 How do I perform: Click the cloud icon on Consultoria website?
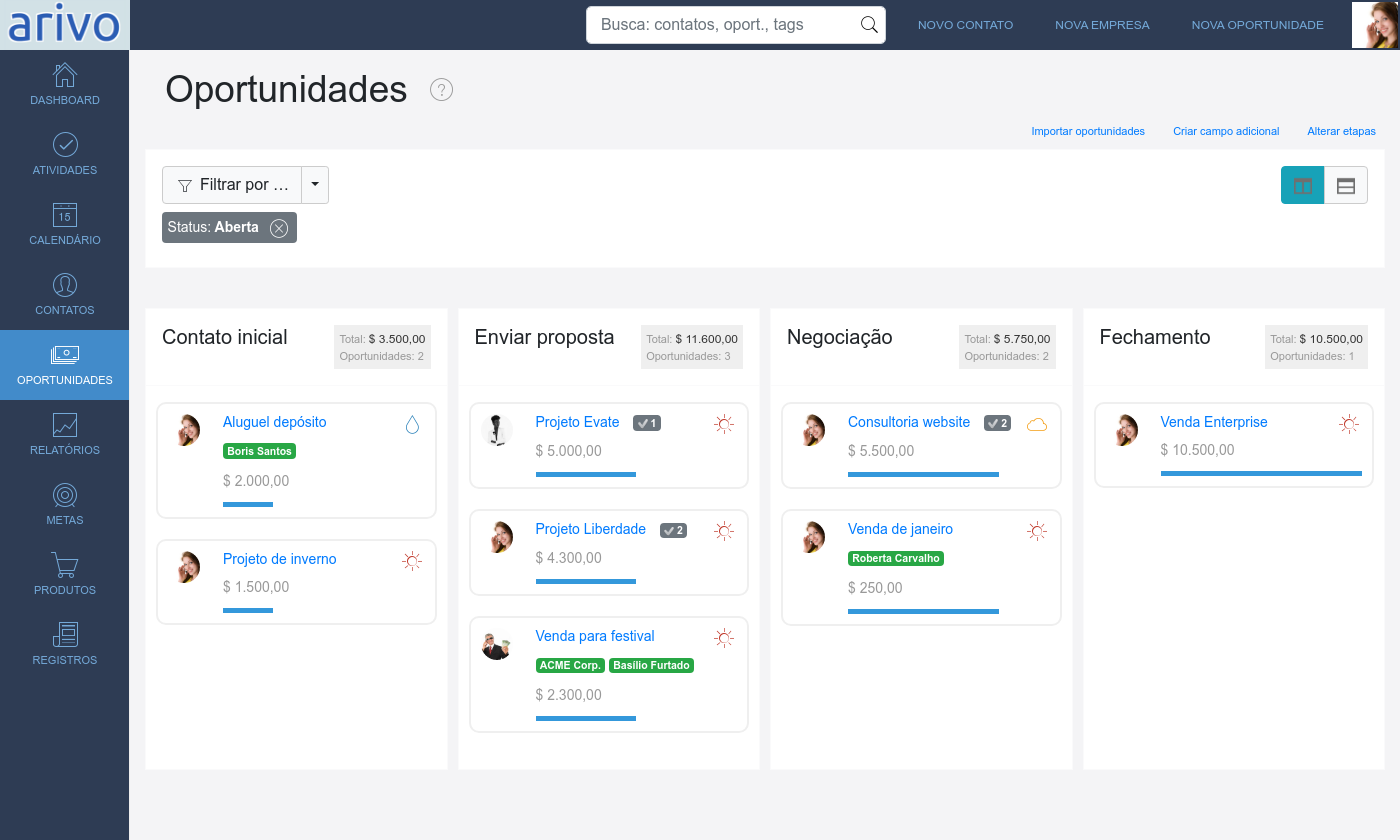click(1037, 424)
